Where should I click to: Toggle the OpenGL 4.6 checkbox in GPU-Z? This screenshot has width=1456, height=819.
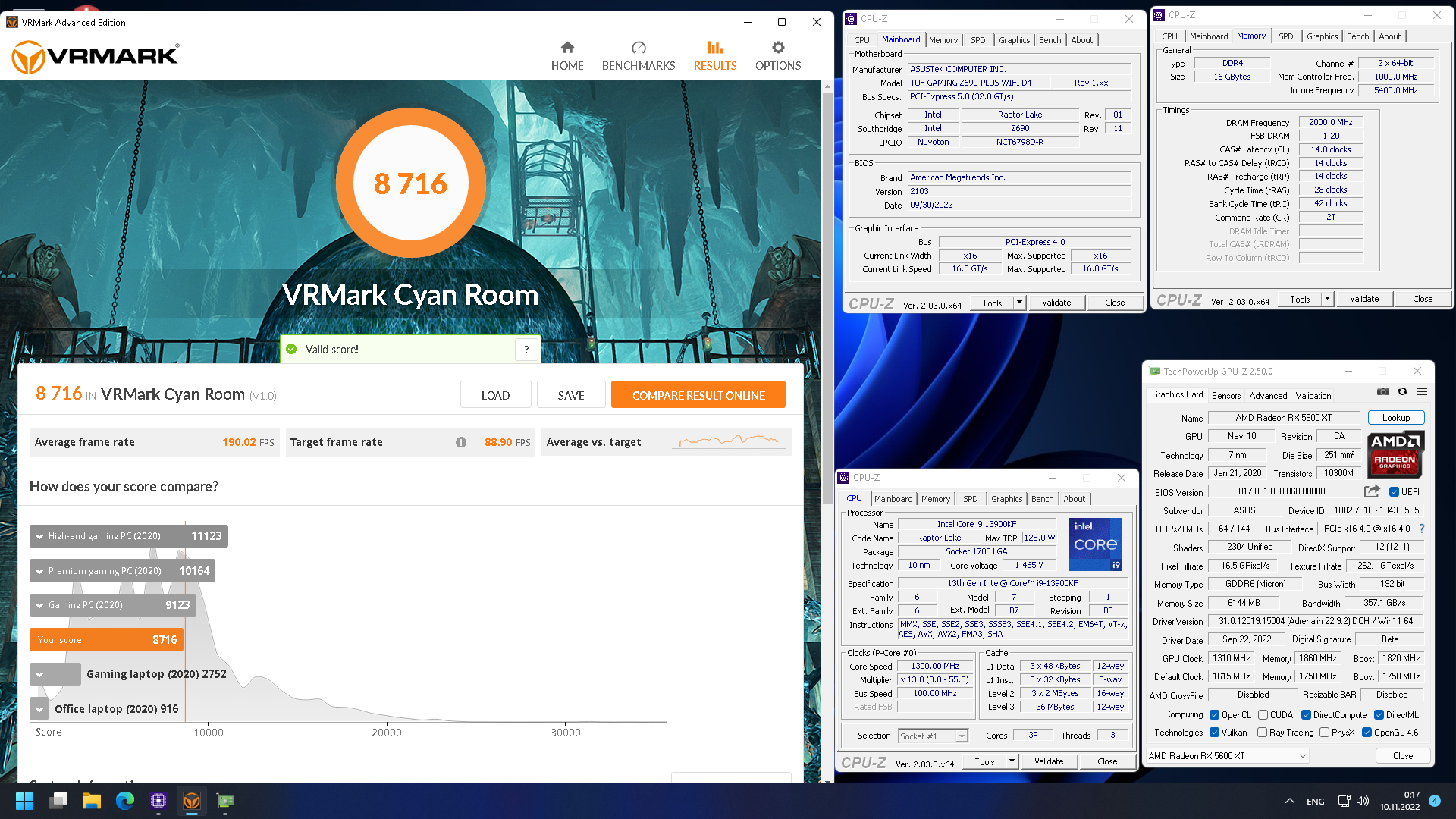tap(1367, 733)
